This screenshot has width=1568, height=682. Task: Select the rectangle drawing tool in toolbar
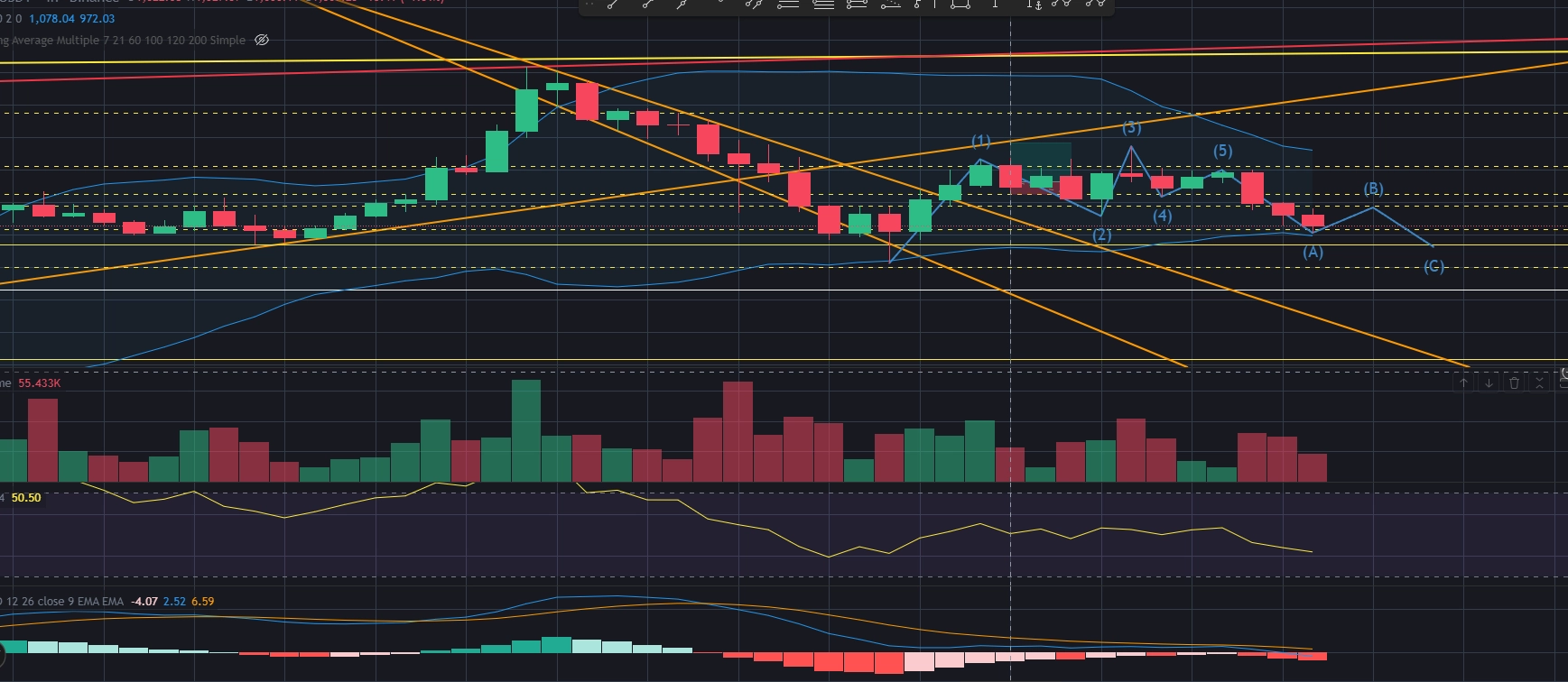pos(960,5)
